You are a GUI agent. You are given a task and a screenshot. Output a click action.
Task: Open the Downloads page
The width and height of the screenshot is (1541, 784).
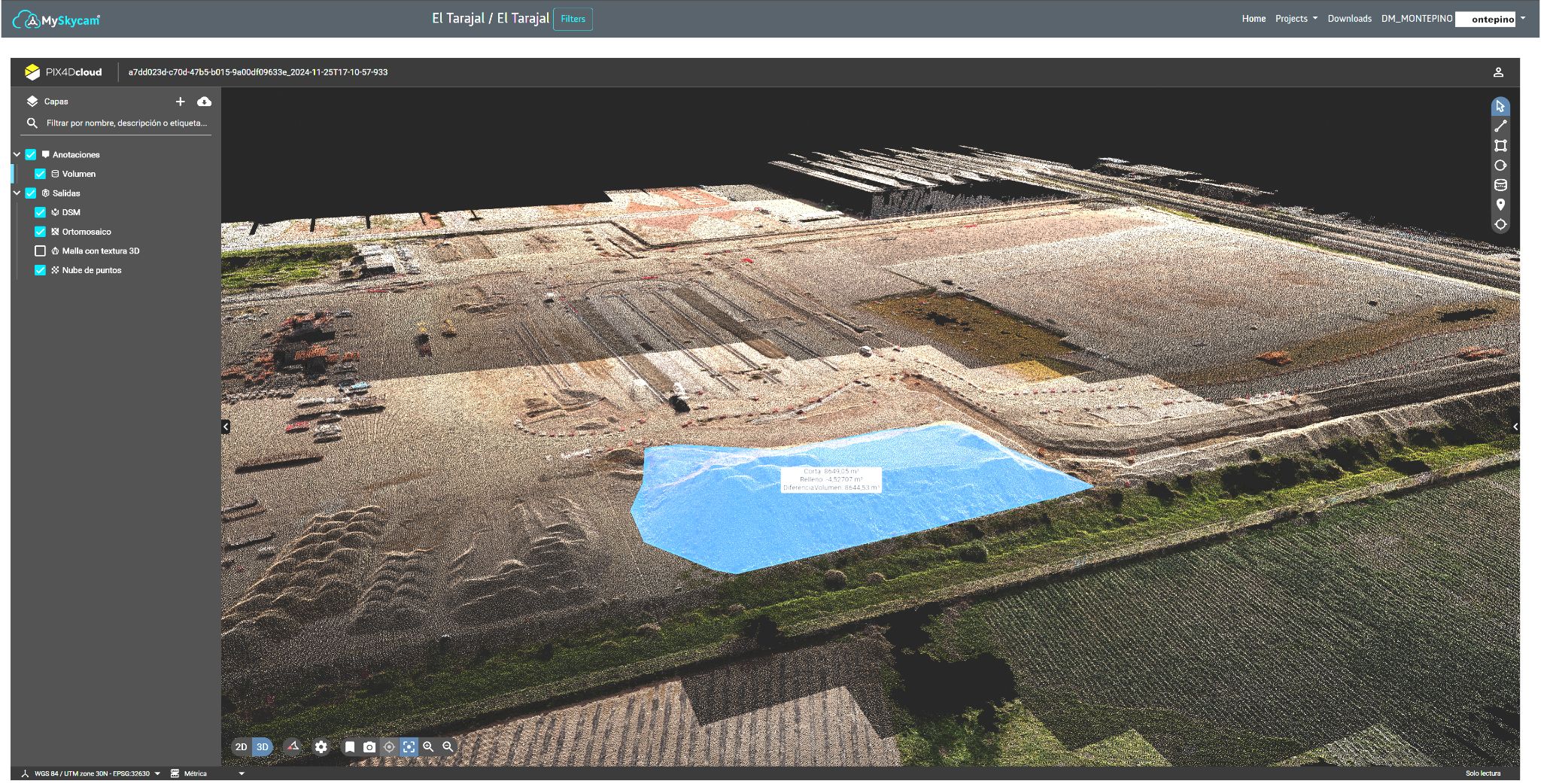[x=1349, y=19]
